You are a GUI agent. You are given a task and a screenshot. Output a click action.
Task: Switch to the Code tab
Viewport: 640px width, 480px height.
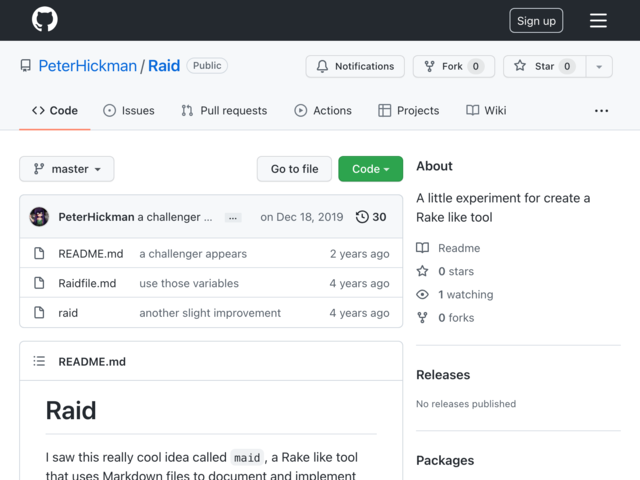pos(55,111)
